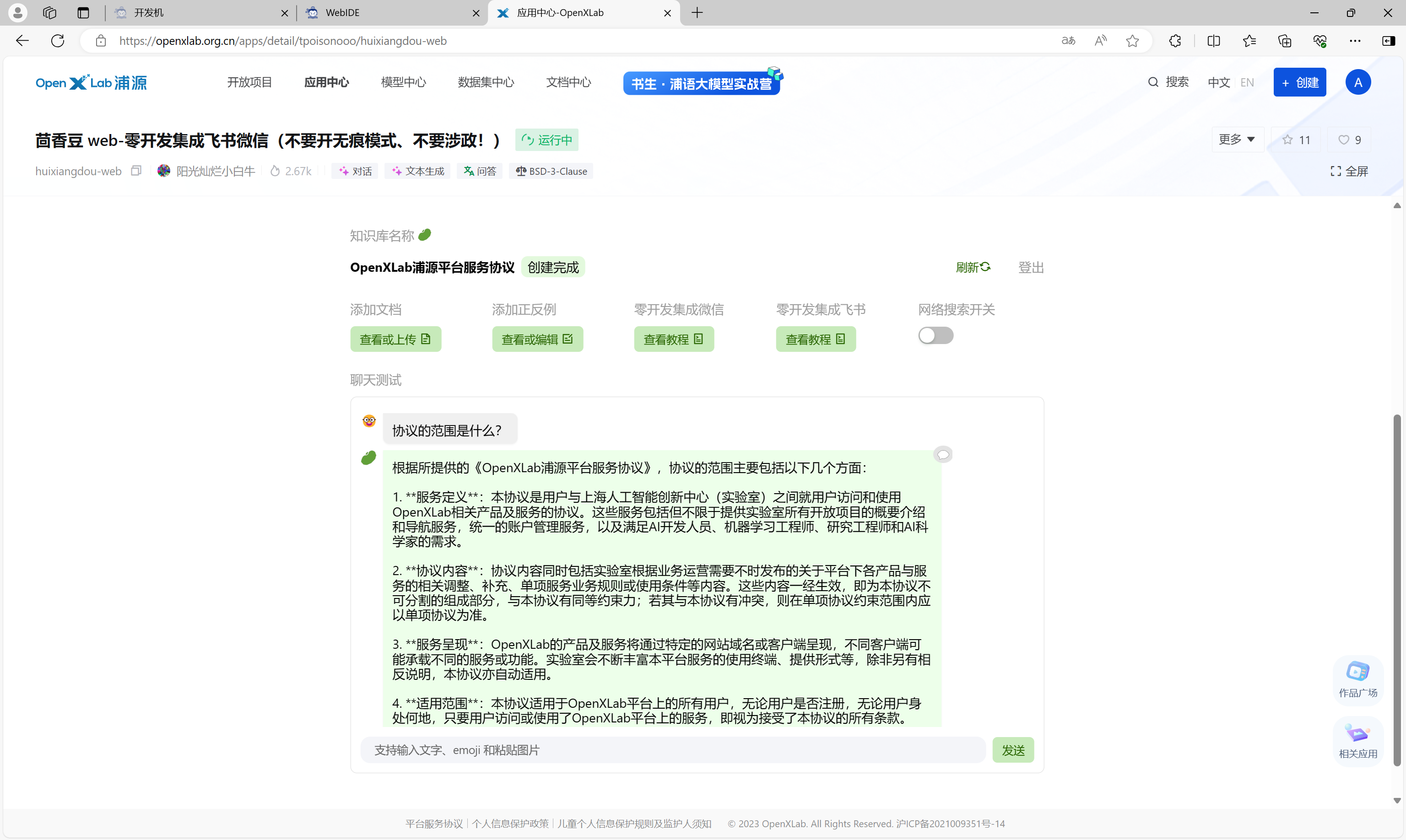Open browser profile avatar icon
Screen dimensions: 1406x840
tap(17, 12)
